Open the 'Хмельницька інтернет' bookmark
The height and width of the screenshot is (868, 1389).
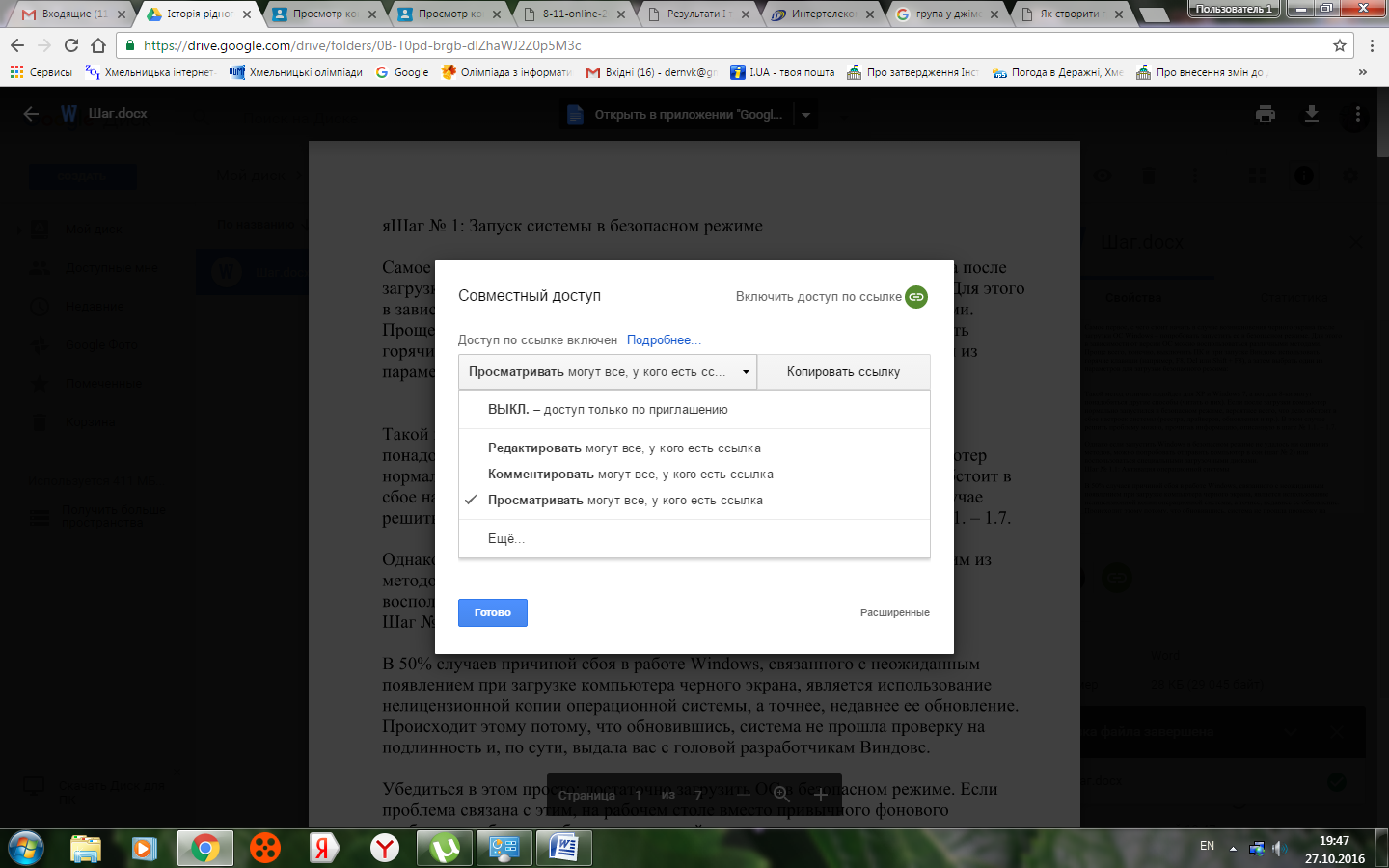pyautogui.click(x=150, y=72)
